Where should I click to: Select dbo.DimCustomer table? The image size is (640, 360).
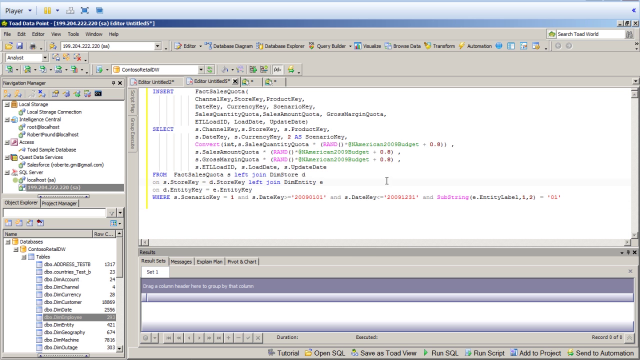pyautogui.click(x=63, y=302)
